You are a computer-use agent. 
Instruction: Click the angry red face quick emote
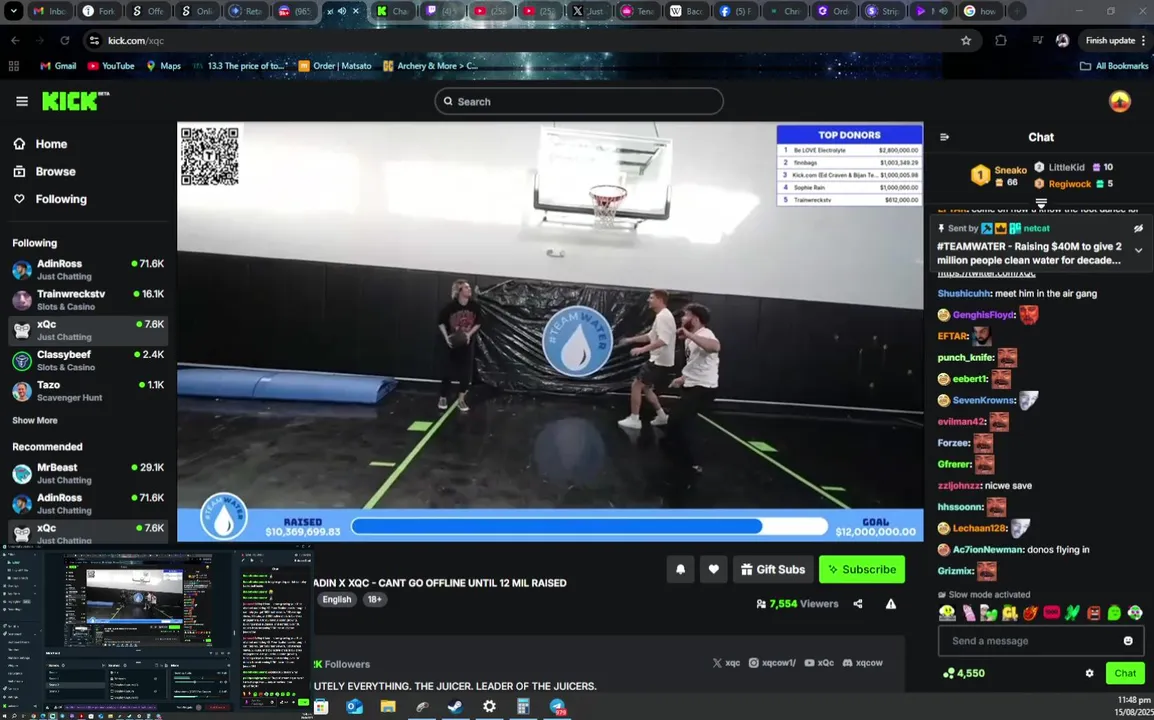1094,613
